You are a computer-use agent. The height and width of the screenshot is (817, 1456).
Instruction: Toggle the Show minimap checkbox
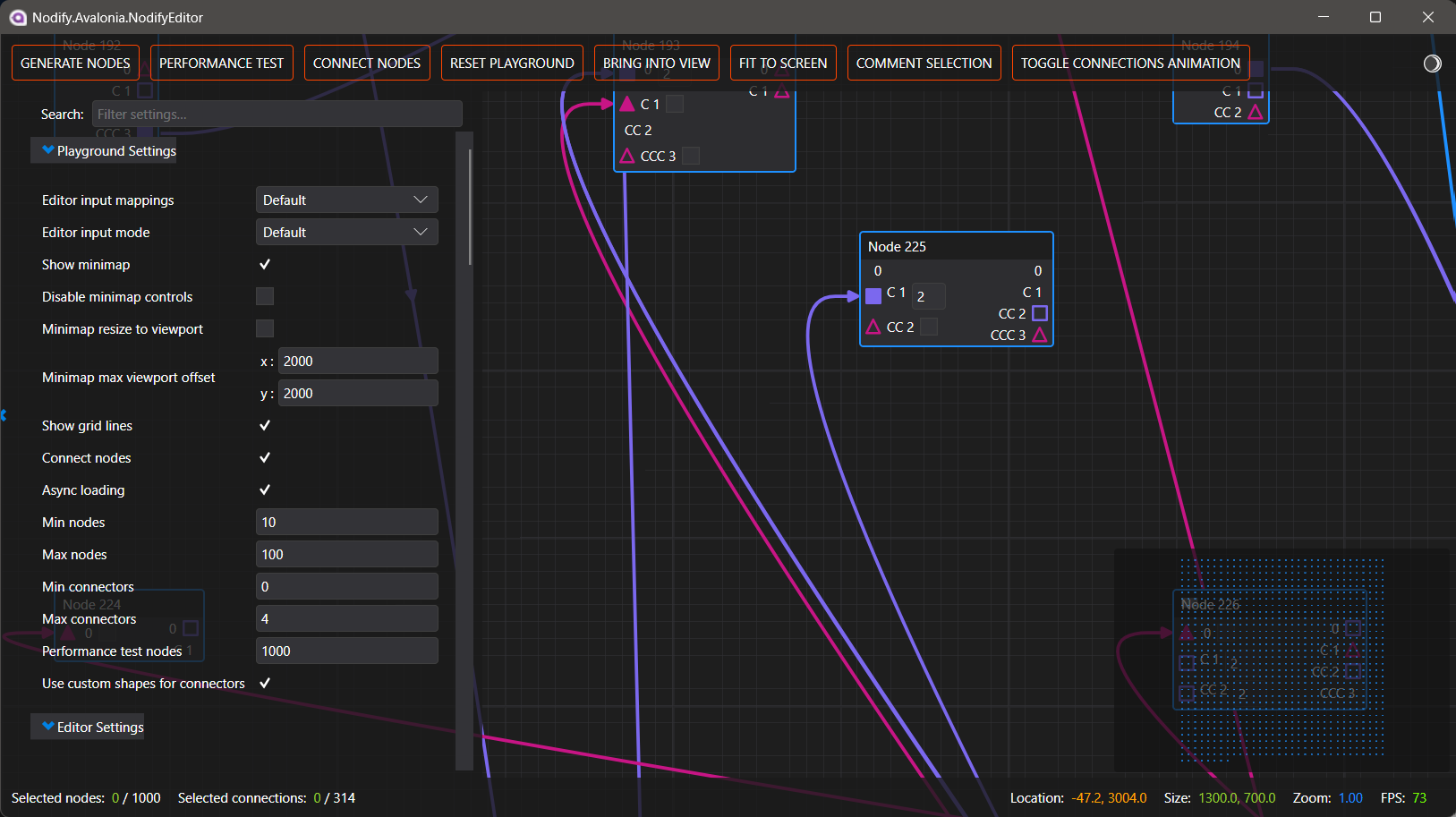(x=265, y=264)
